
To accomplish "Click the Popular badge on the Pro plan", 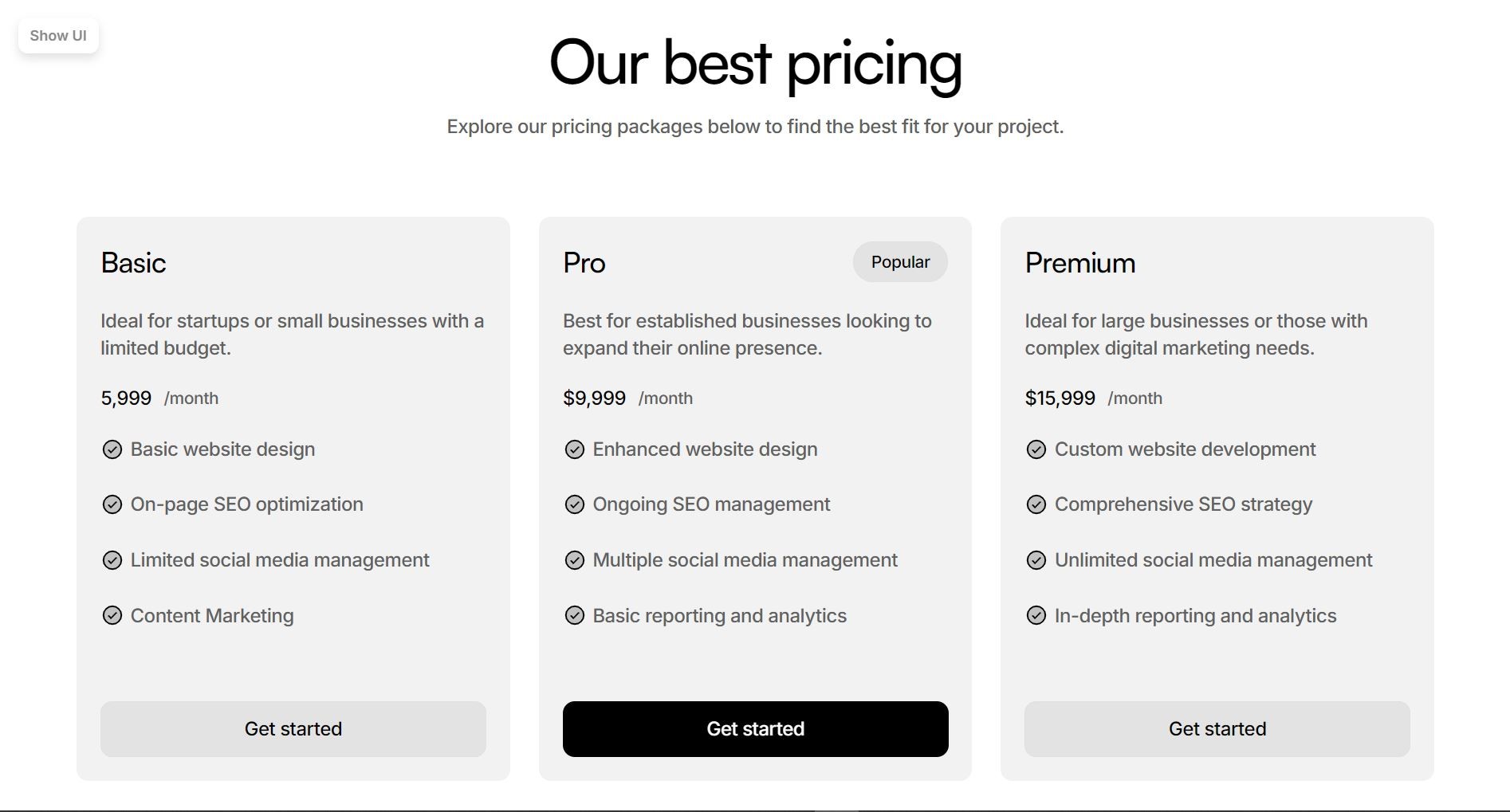I will [x=899, y=261].
